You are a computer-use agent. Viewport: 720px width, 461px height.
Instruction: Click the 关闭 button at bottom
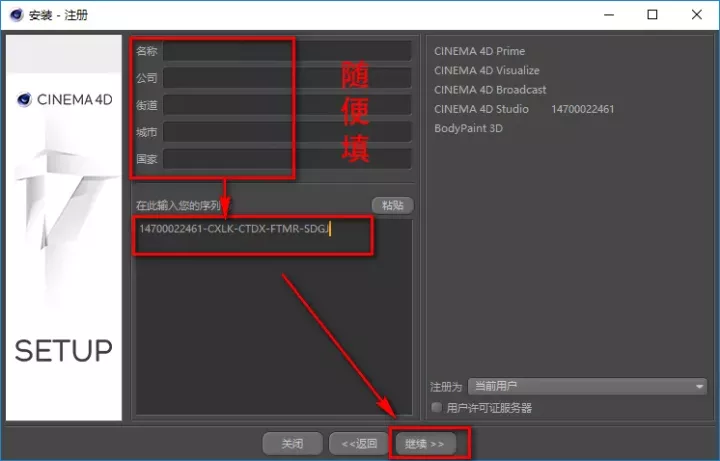(x=292, y=443)
